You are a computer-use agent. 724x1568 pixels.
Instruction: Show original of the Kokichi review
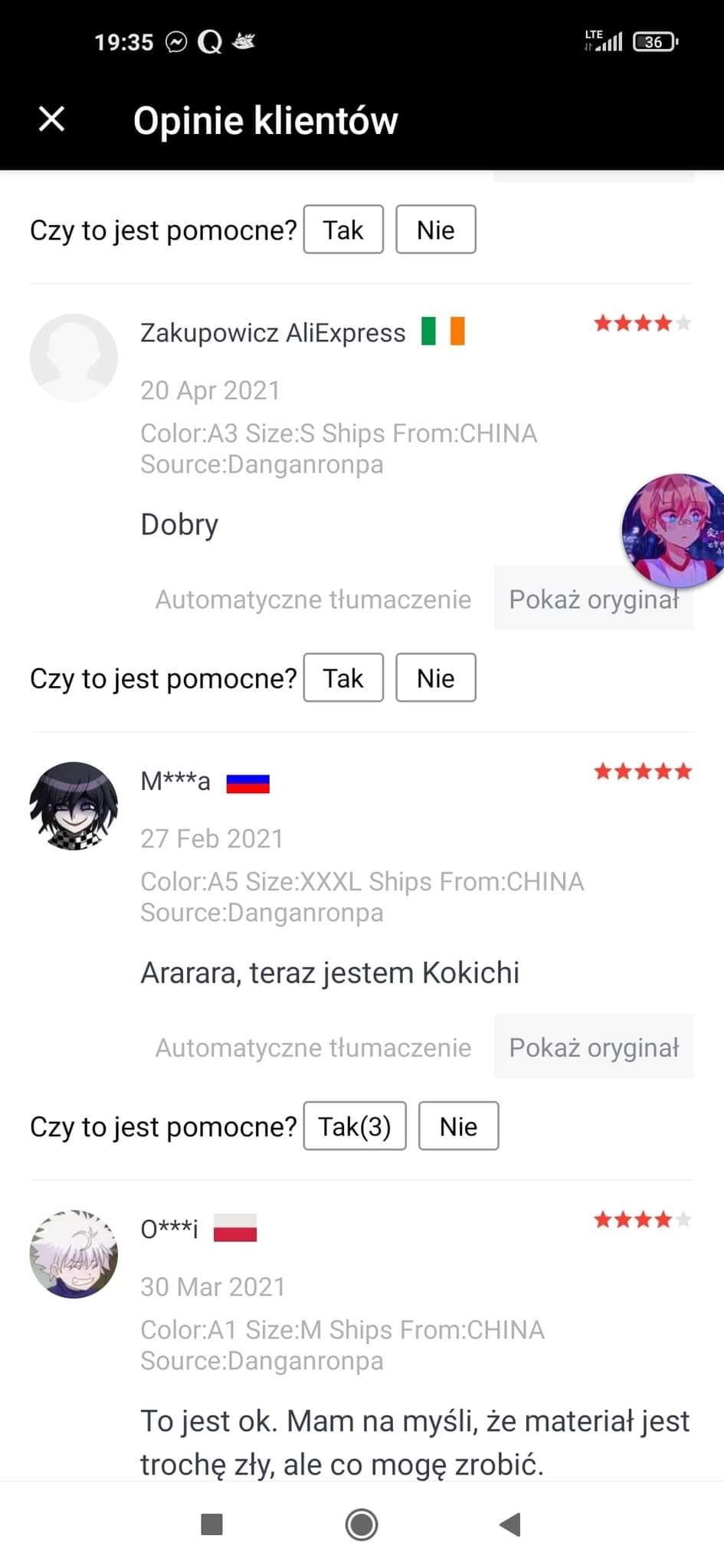pos(594,1047)
